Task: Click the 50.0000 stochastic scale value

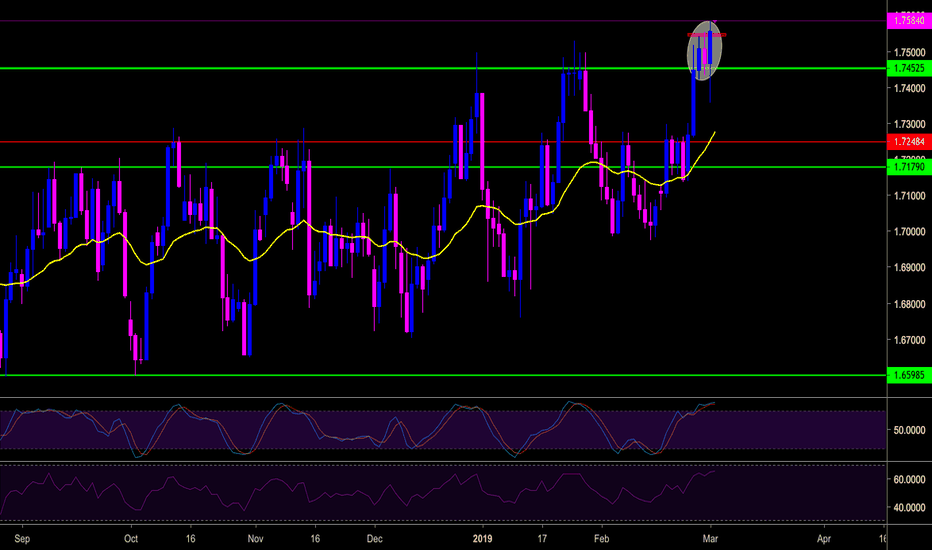Action: click(909, 430)
